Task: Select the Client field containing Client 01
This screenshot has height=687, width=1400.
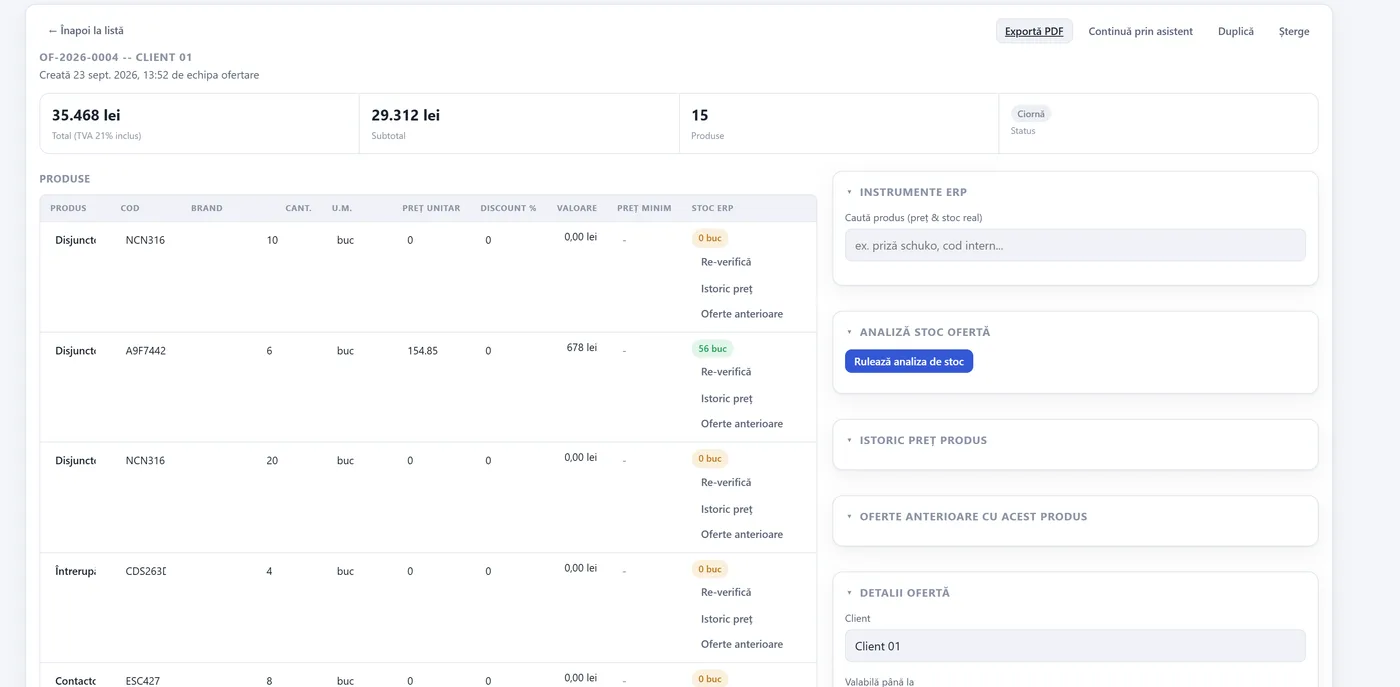Action: [x=1075, y=646]
